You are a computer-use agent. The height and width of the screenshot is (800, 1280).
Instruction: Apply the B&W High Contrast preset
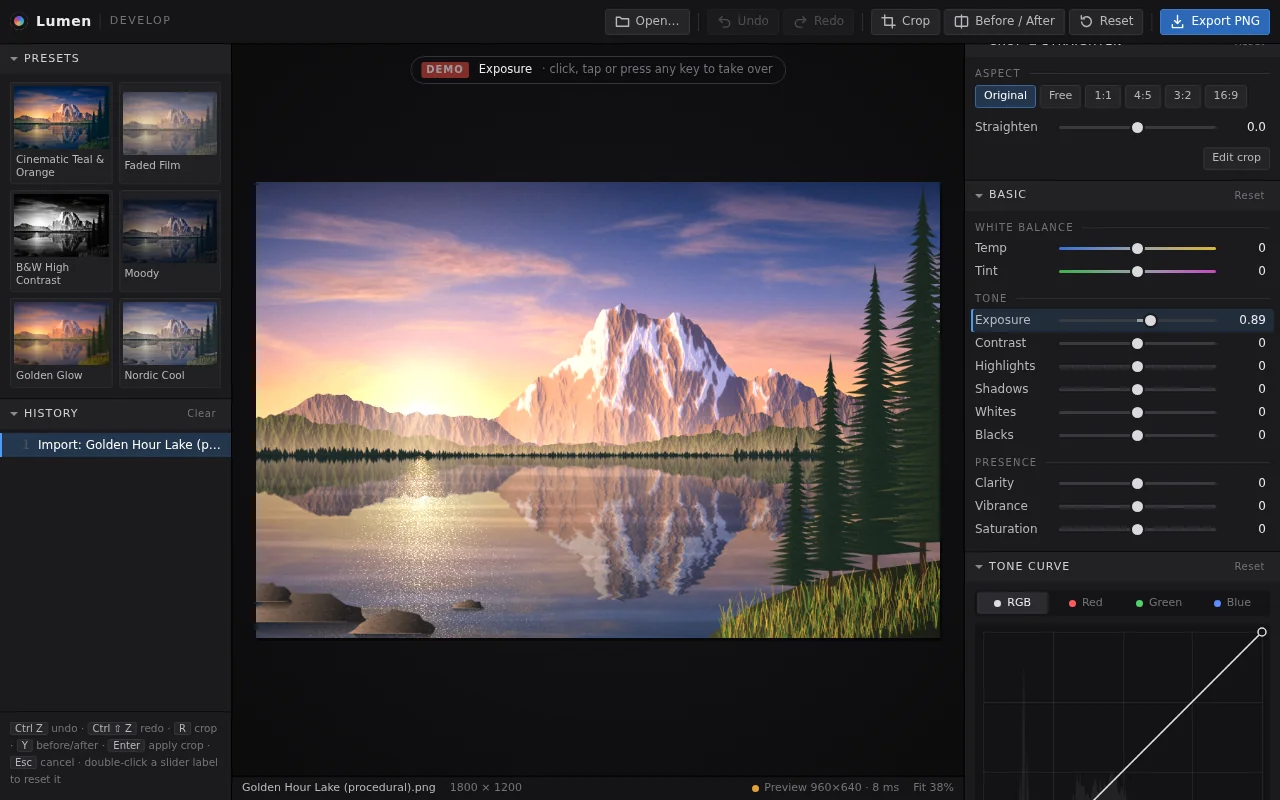coord(61,241)
